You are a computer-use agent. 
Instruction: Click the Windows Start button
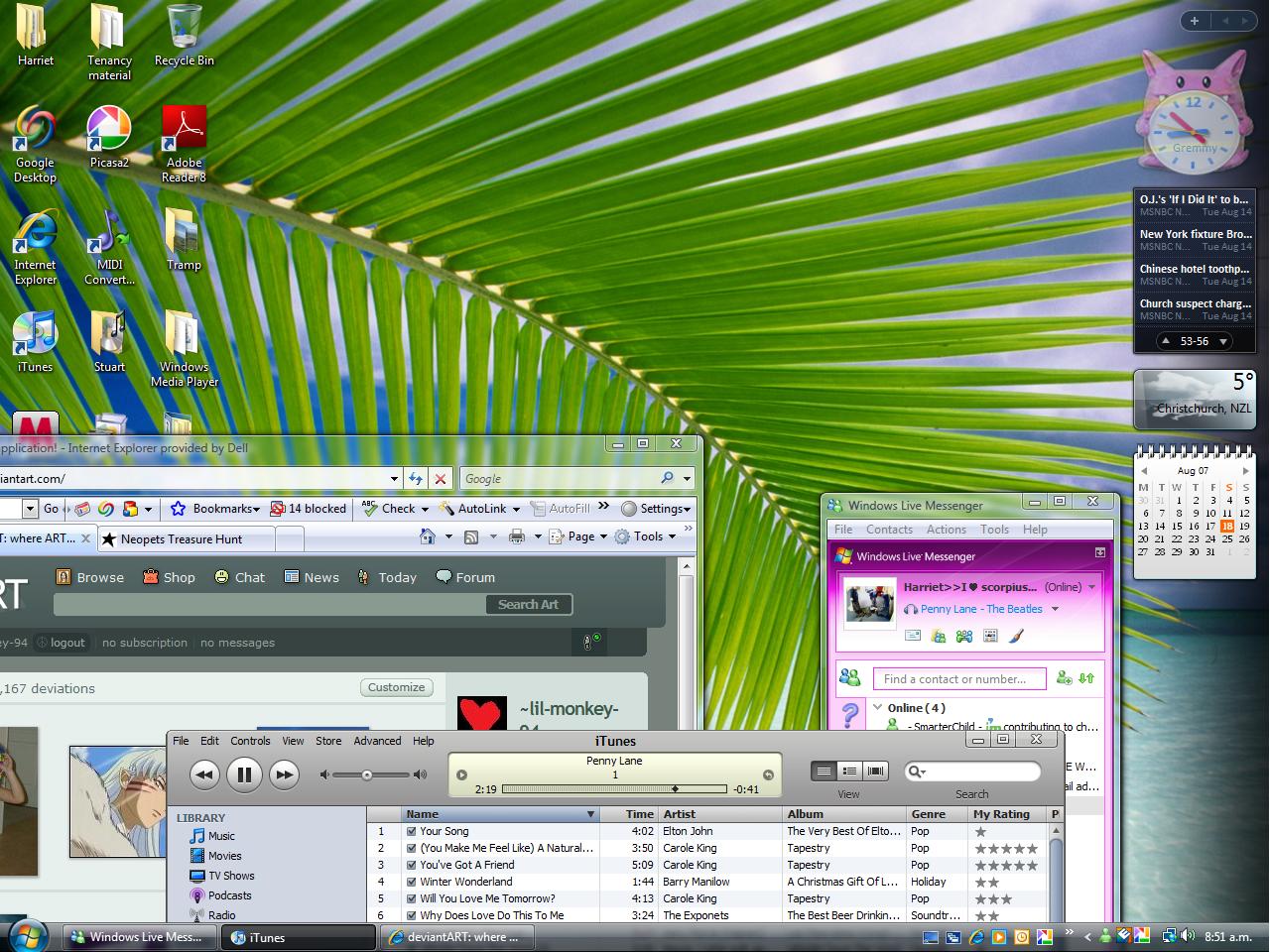[x=27, y=935]
